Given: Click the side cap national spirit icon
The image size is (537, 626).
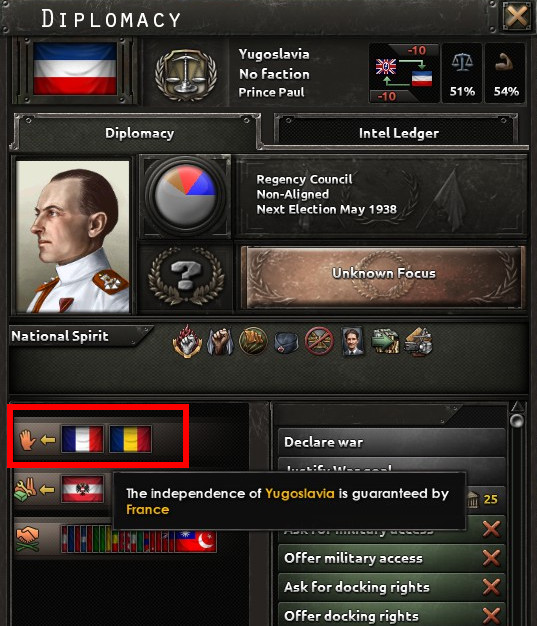Looking at the screenshot, I should 286,343.
